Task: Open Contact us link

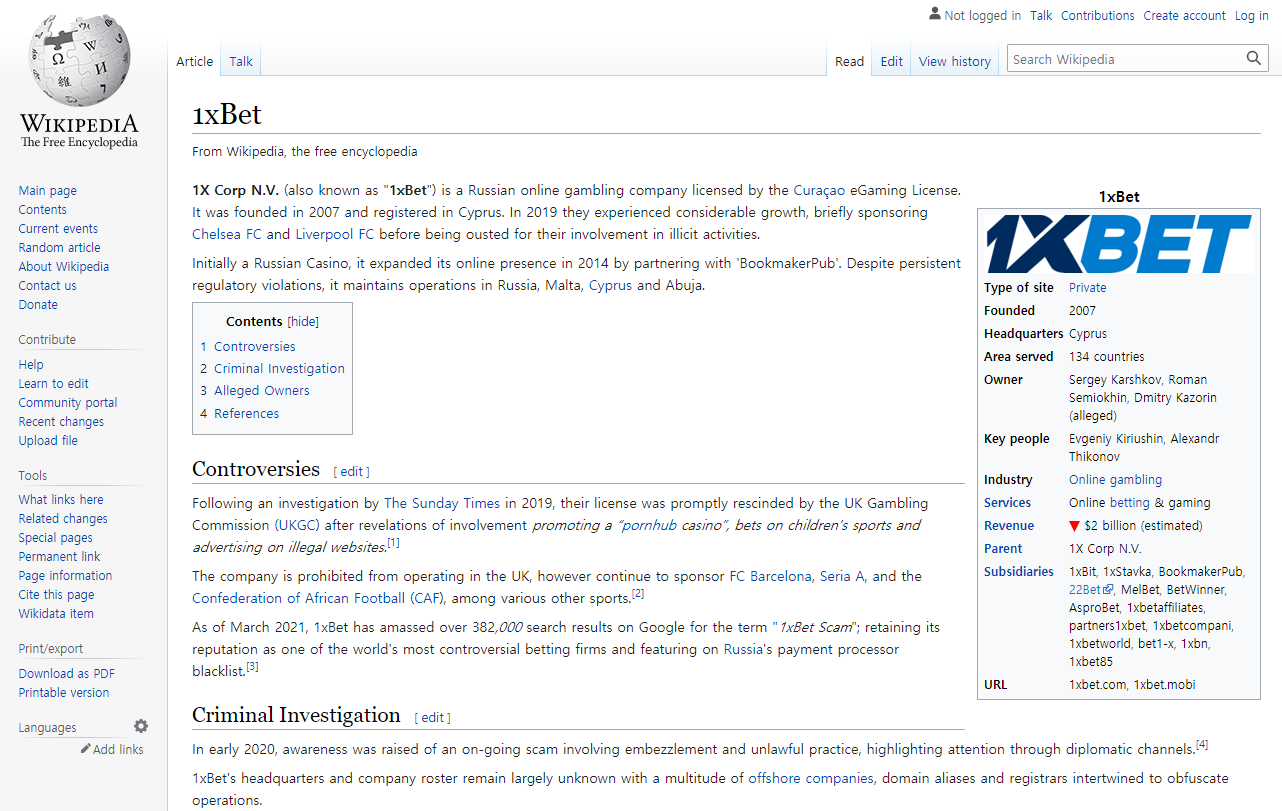Action: point(47,286)
